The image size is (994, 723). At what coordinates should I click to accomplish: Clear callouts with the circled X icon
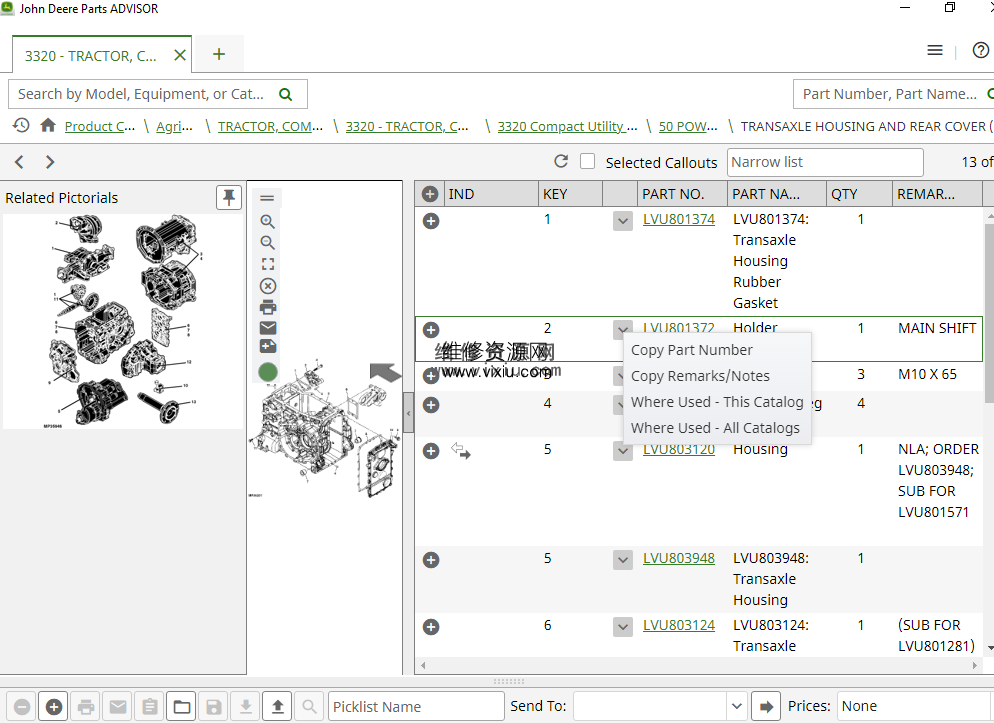tap(268, 286)
